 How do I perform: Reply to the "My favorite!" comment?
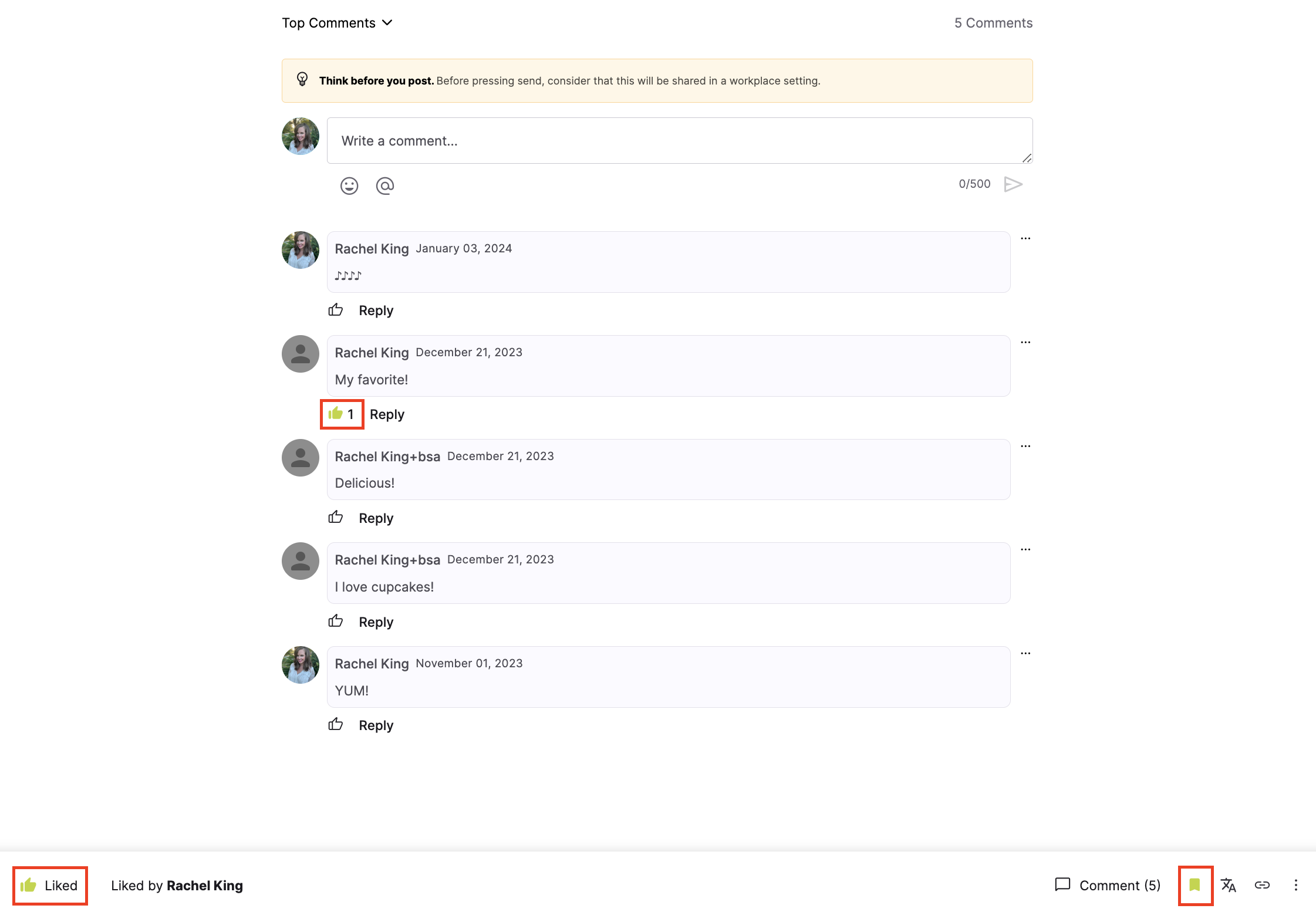[x=387, y=414]
